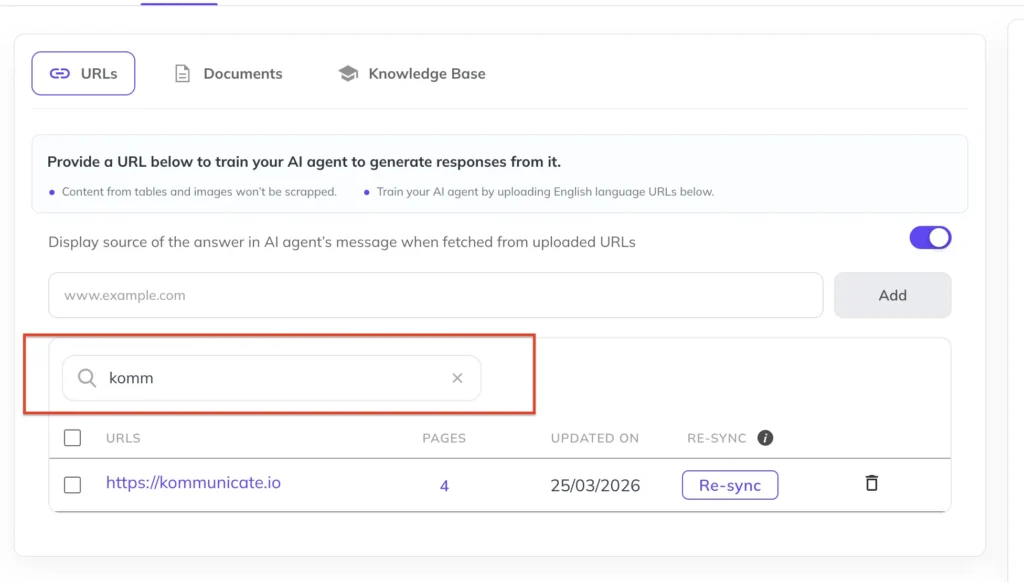This screenshot has width=1024, height=582.
Task: Check the select-all checkbox in URLS header
Action: coord(72,438)
